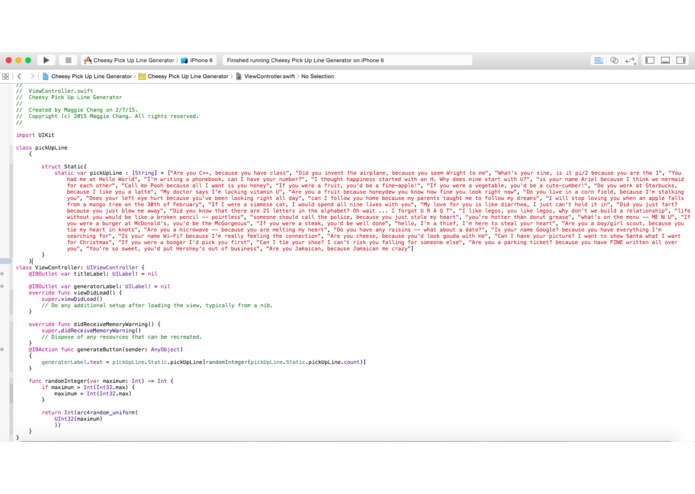Toggle the Navigator panel on the left
The width and height of the screenshot is (695, 494).
pos(650,60)
